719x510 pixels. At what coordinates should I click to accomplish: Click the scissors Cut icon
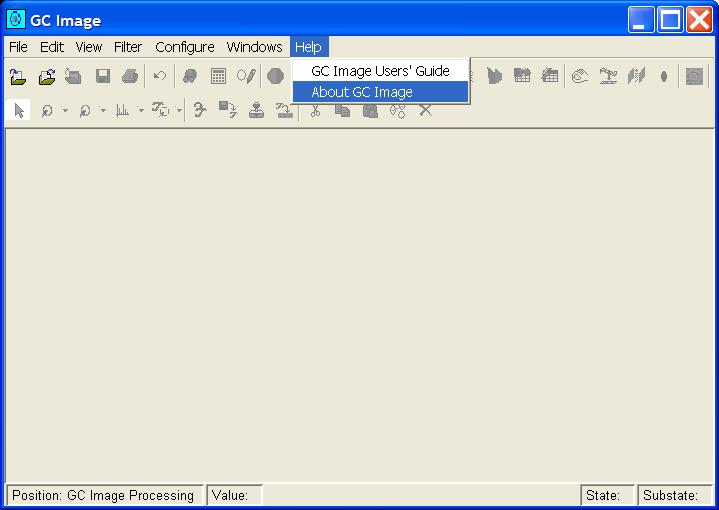click(x=315, y=111)
